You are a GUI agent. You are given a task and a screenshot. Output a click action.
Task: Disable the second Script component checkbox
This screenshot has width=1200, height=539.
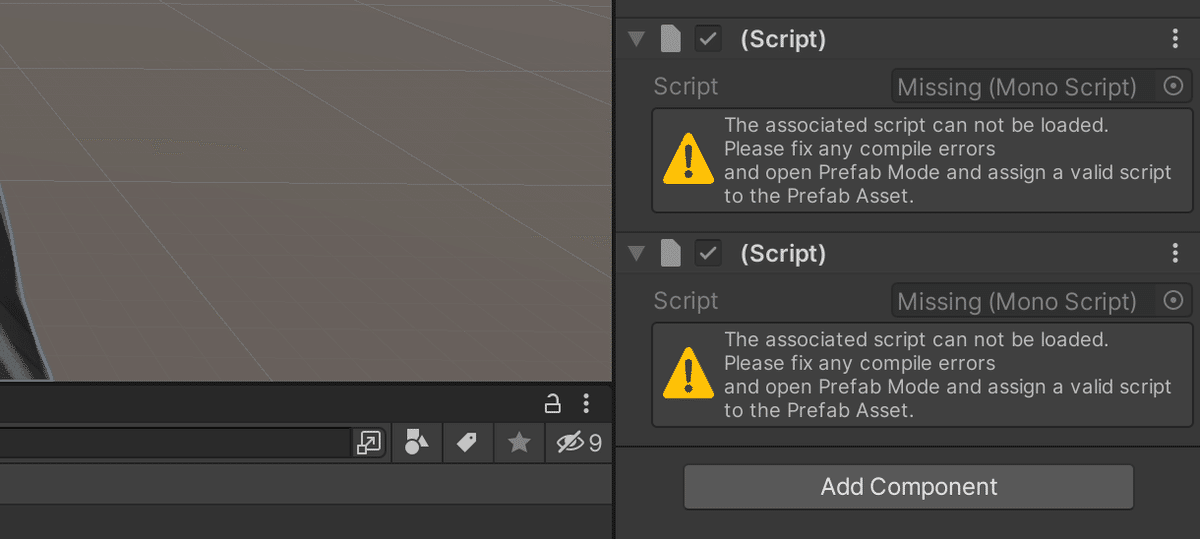708,254
